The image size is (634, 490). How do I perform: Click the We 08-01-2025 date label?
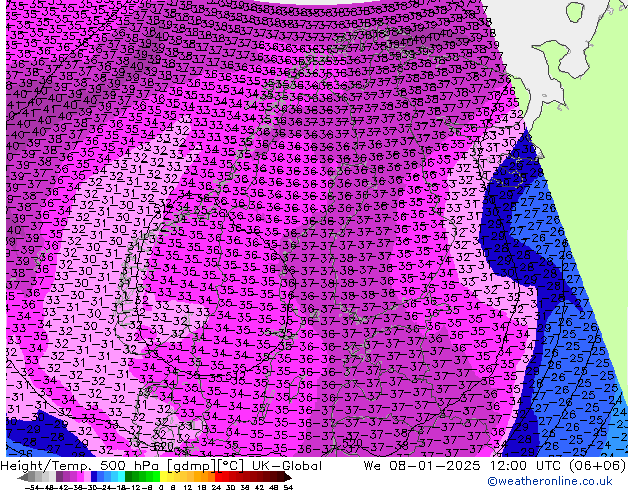pyautogui.click(x=423, y=466)
